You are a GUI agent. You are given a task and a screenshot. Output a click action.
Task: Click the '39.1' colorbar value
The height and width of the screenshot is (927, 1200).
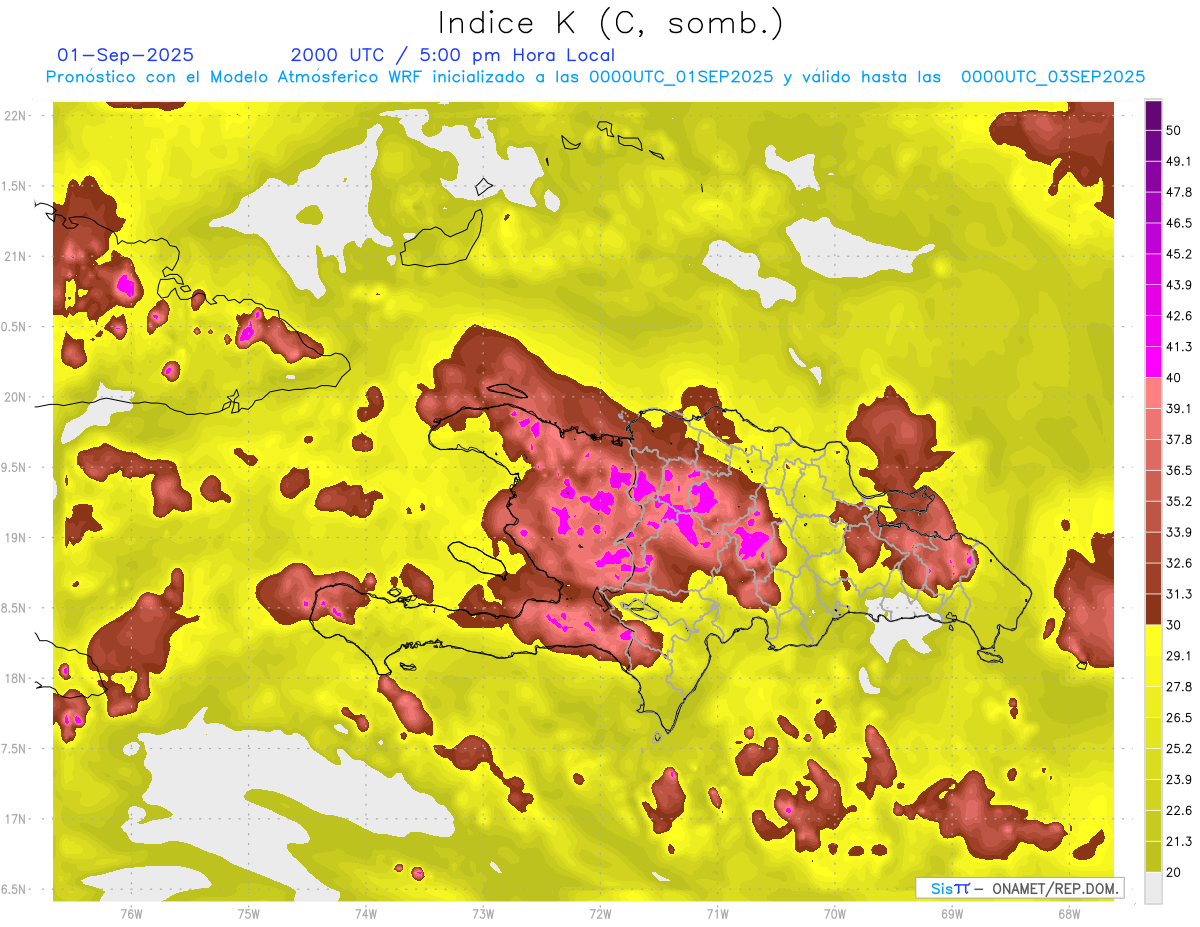click(x=1179, y=408)
